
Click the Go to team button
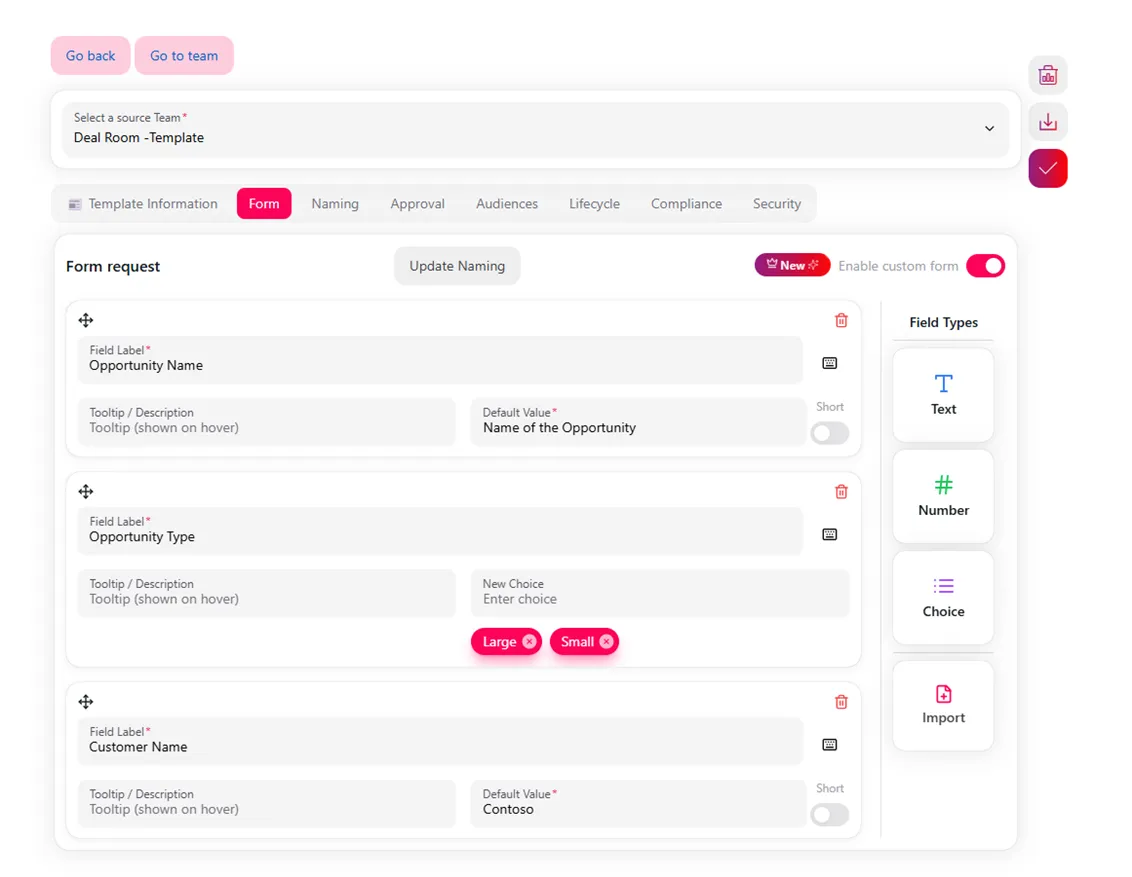point(184,56)
